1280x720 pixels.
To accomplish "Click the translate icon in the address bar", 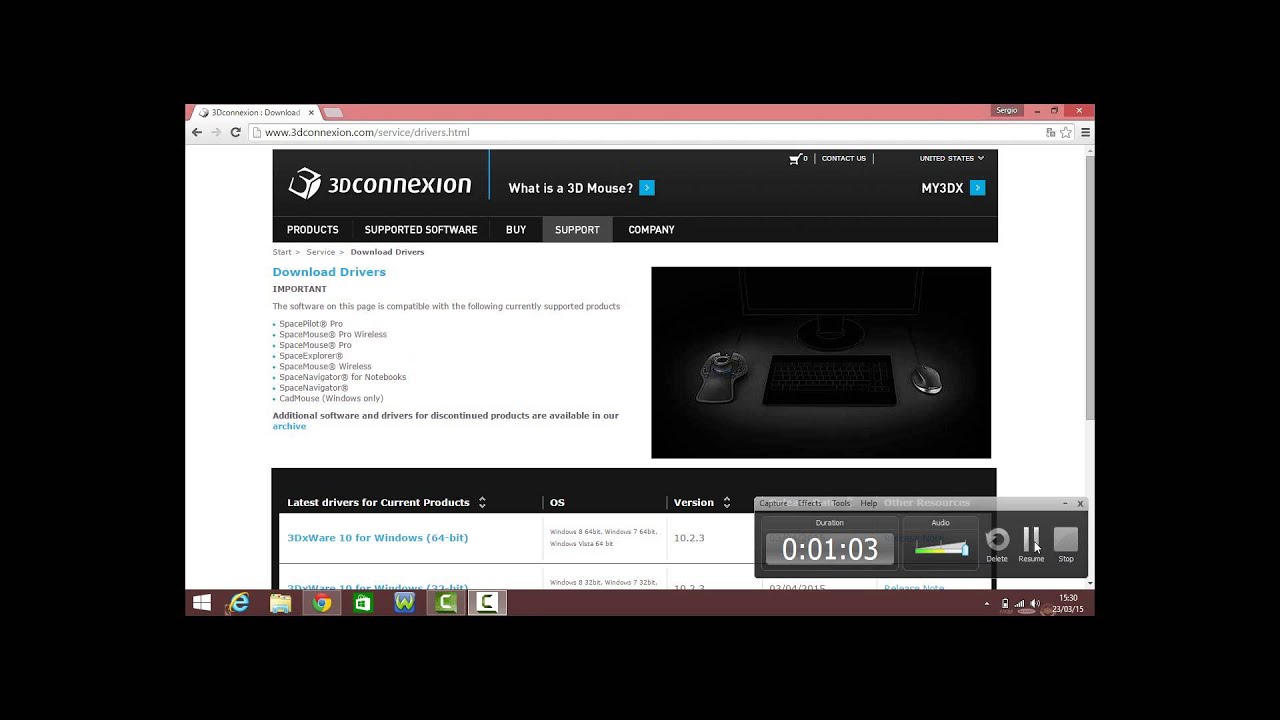I will 1050,132.
